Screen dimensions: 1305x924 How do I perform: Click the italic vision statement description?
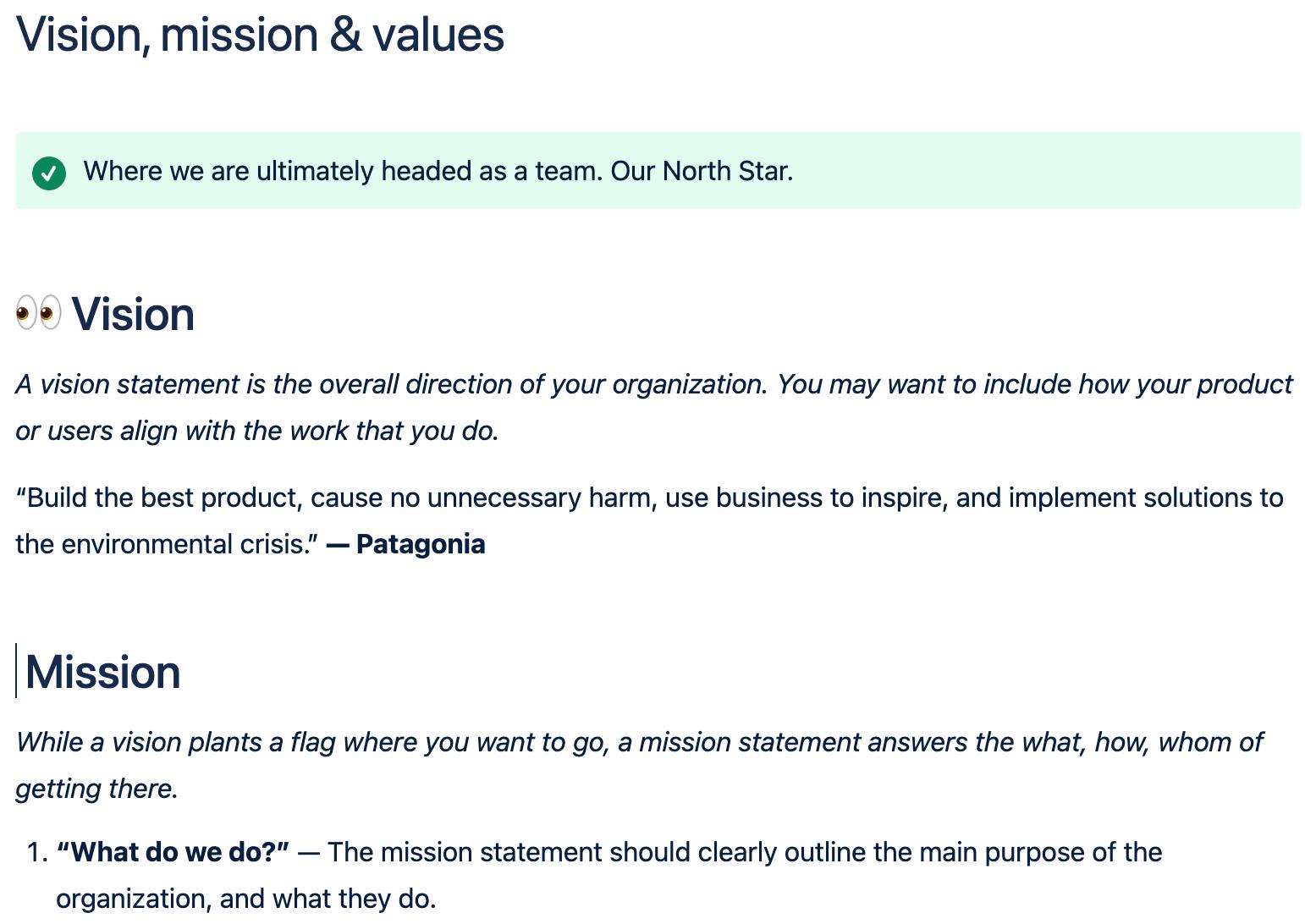pos(653,407)
